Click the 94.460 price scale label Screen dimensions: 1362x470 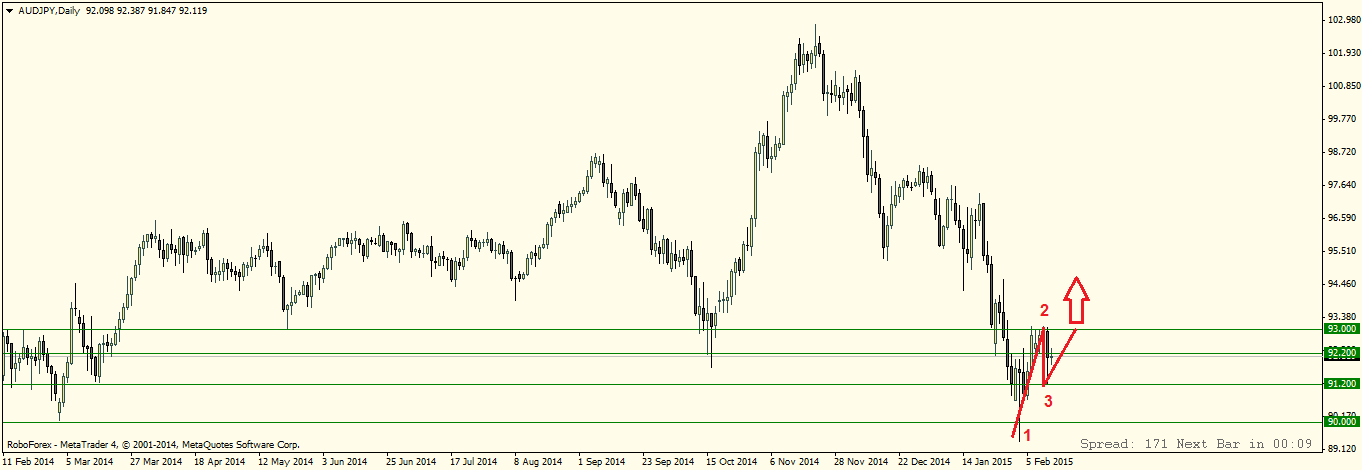(x=1342, y=284)
